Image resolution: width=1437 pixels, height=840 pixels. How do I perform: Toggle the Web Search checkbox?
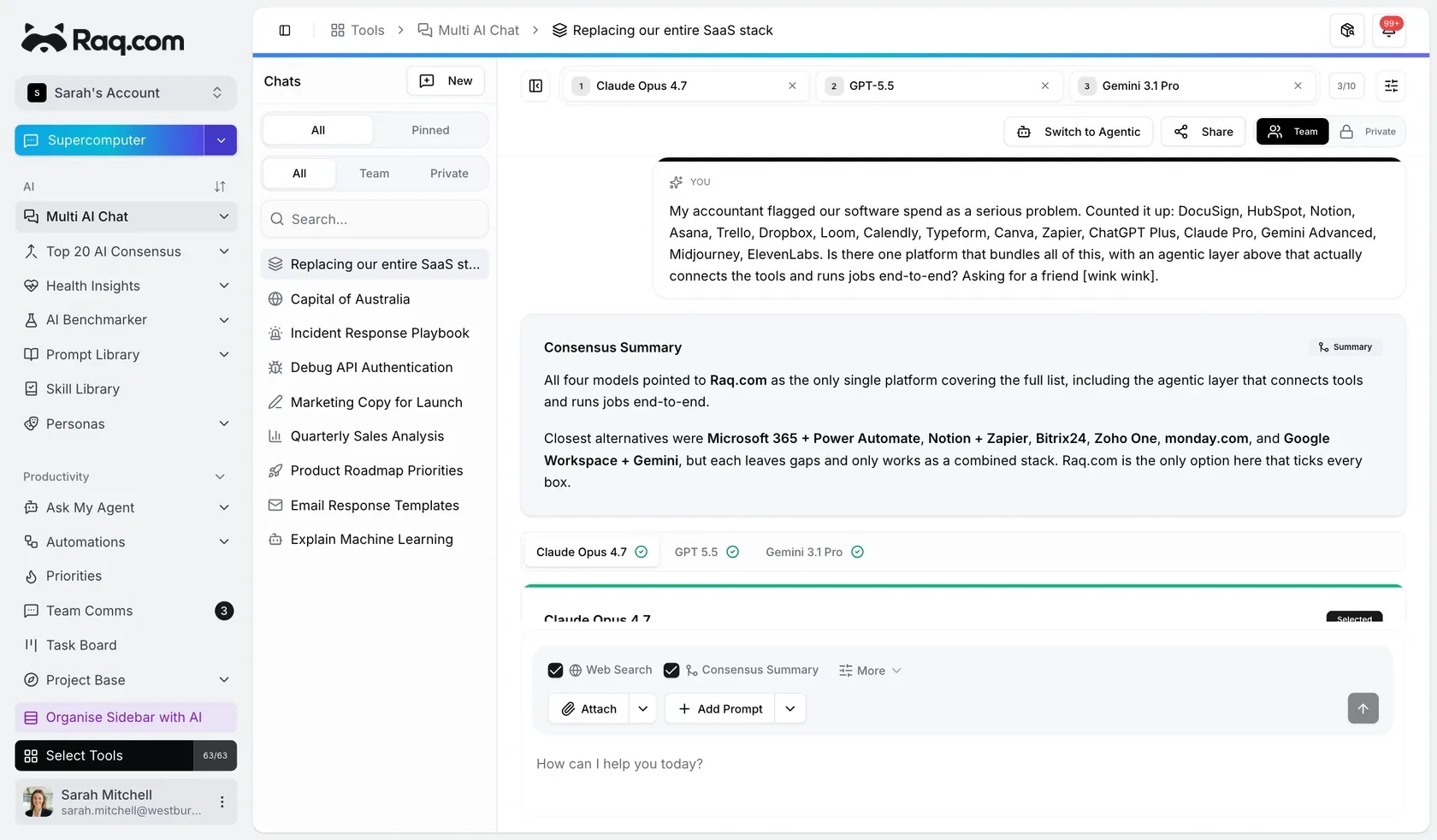555,671
